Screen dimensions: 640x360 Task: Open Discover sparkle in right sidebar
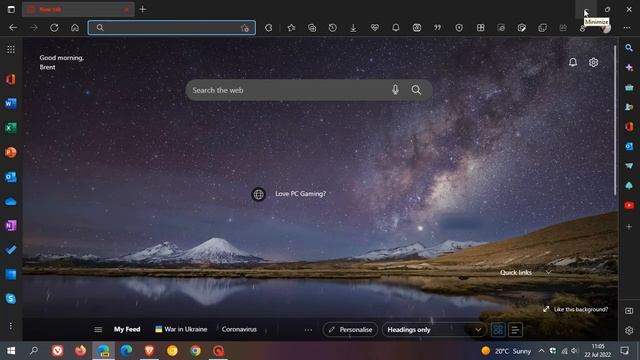pyautogui.click(x=629, y=68)
